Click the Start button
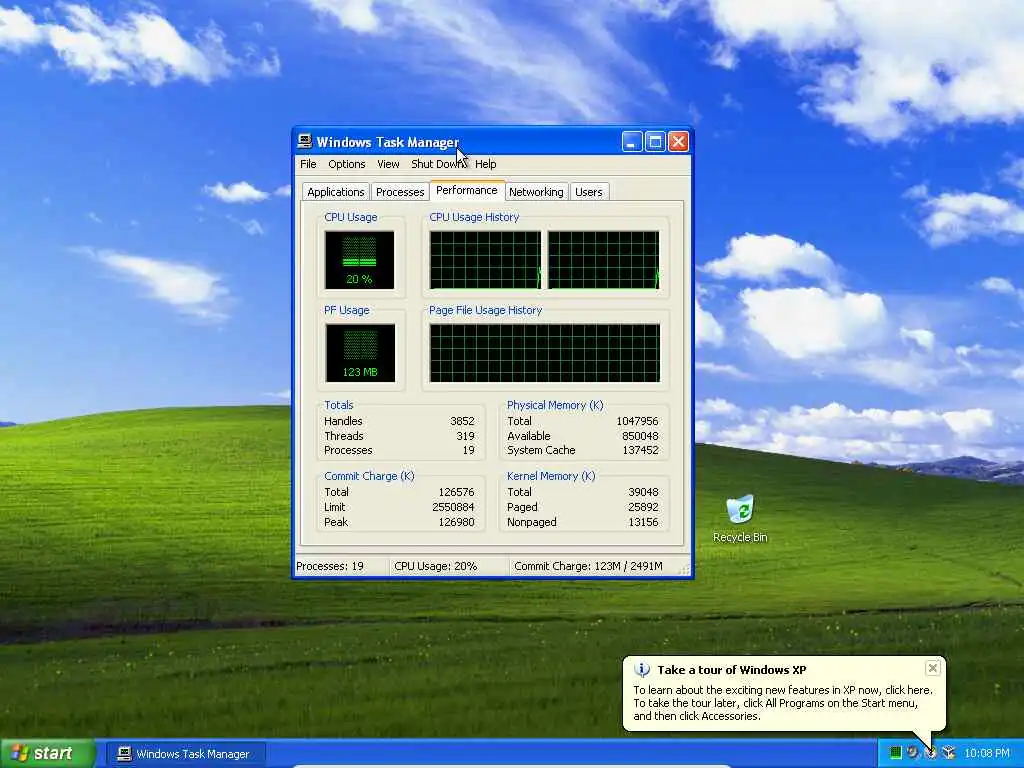This screenshot has height=768, width=1024. pyautogui.click(x=47, y=754)
